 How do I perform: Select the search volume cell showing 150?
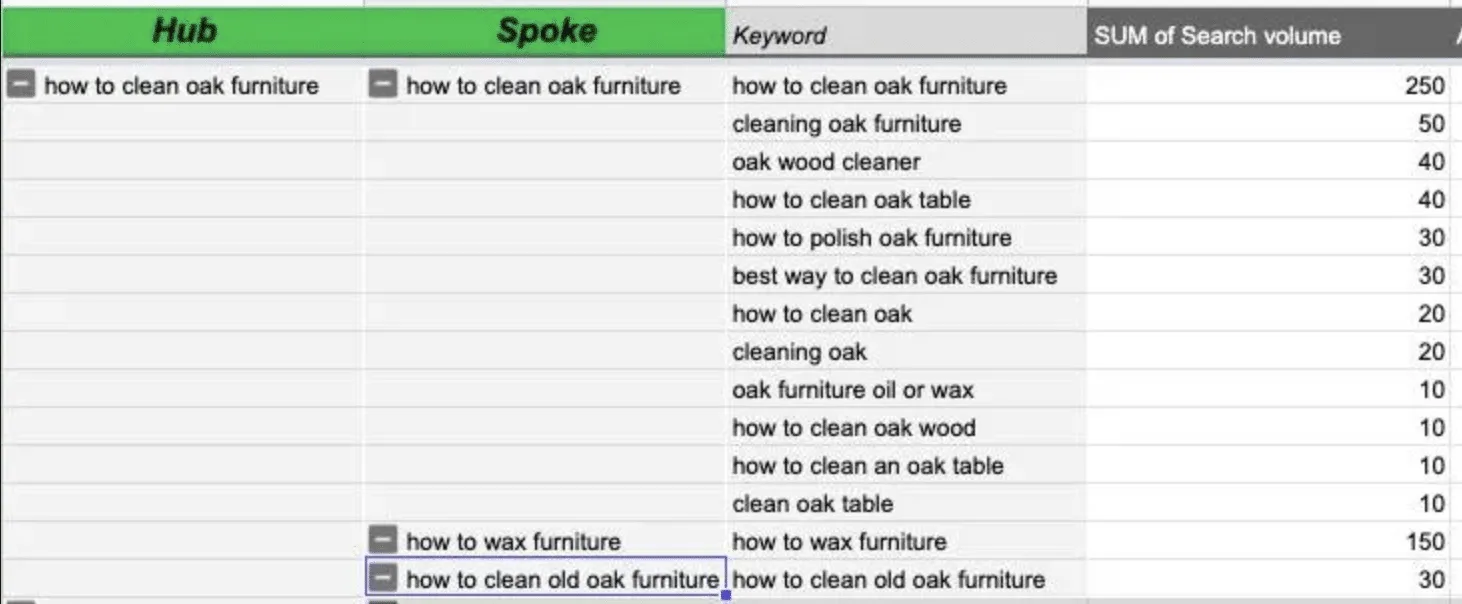(1268, 542)
